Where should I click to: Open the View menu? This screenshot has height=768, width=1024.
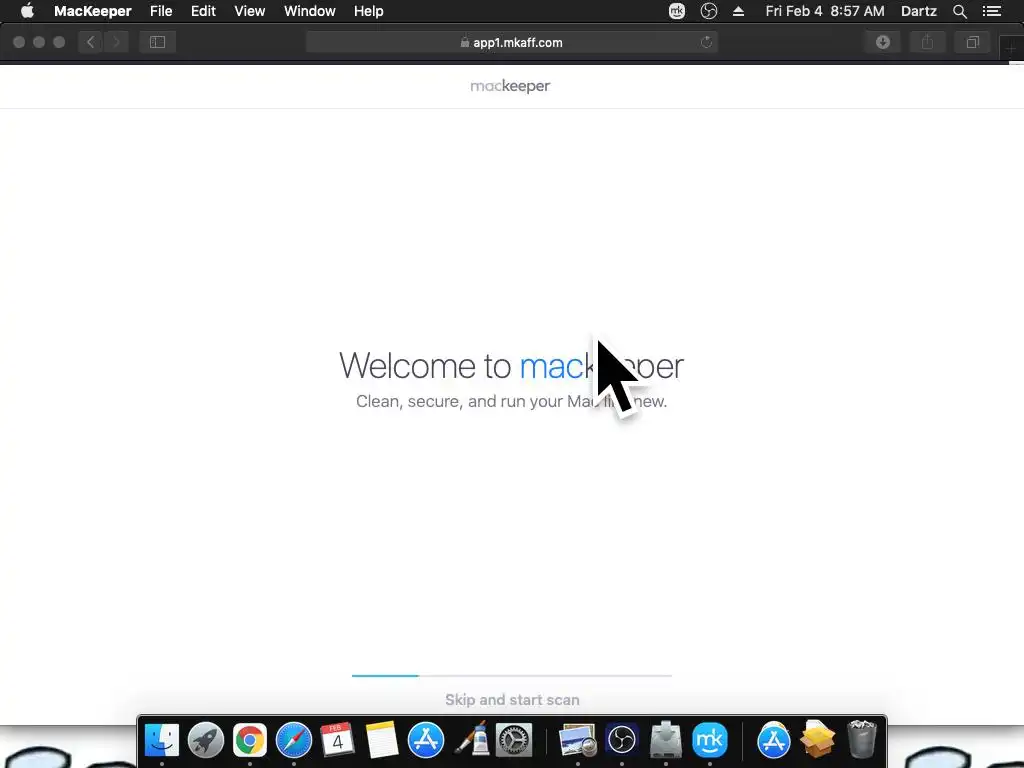point(249,11)
